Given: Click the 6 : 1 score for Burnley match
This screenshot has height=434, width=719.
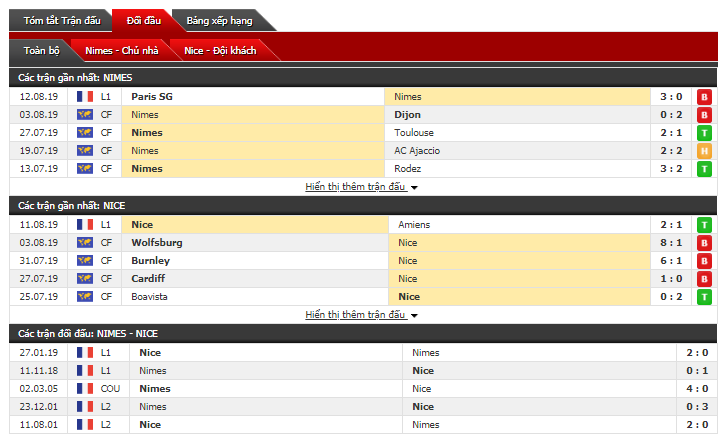Looking at the screenshot, I should [x=671, y=261].
